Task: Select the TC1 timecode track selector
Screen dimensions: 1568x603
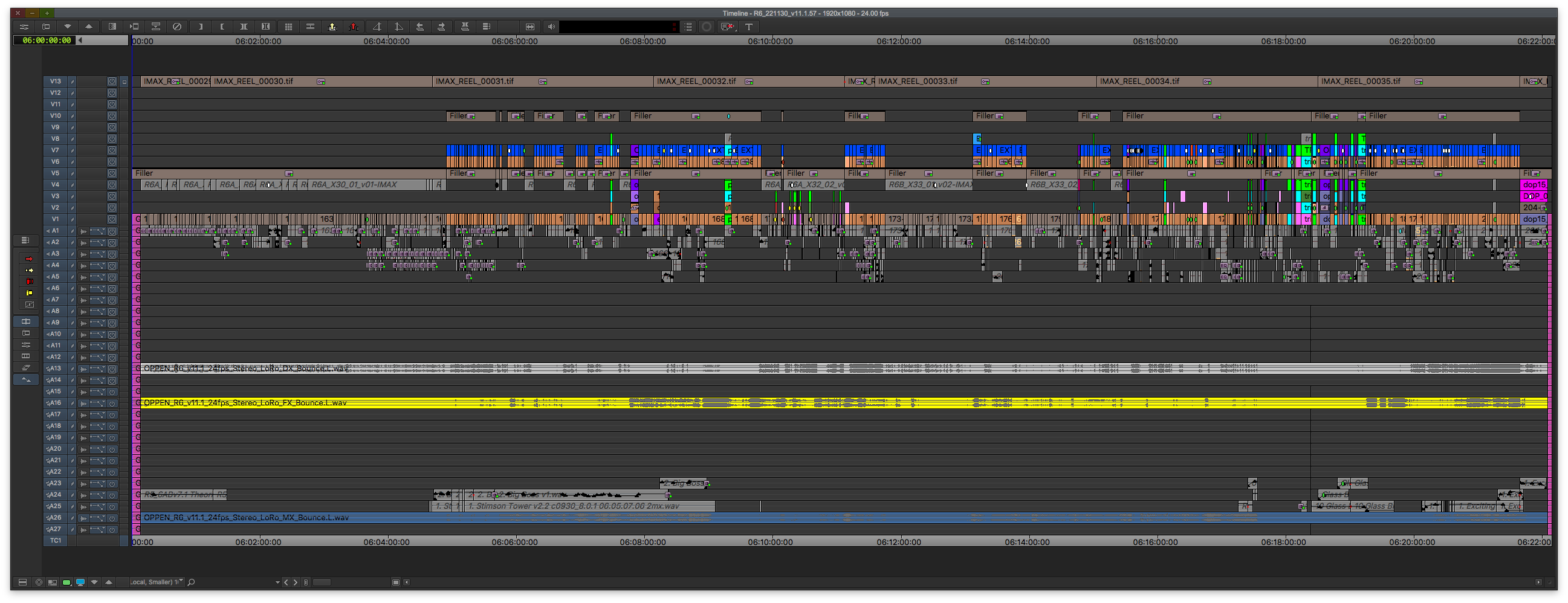Action: coord(56,541)
